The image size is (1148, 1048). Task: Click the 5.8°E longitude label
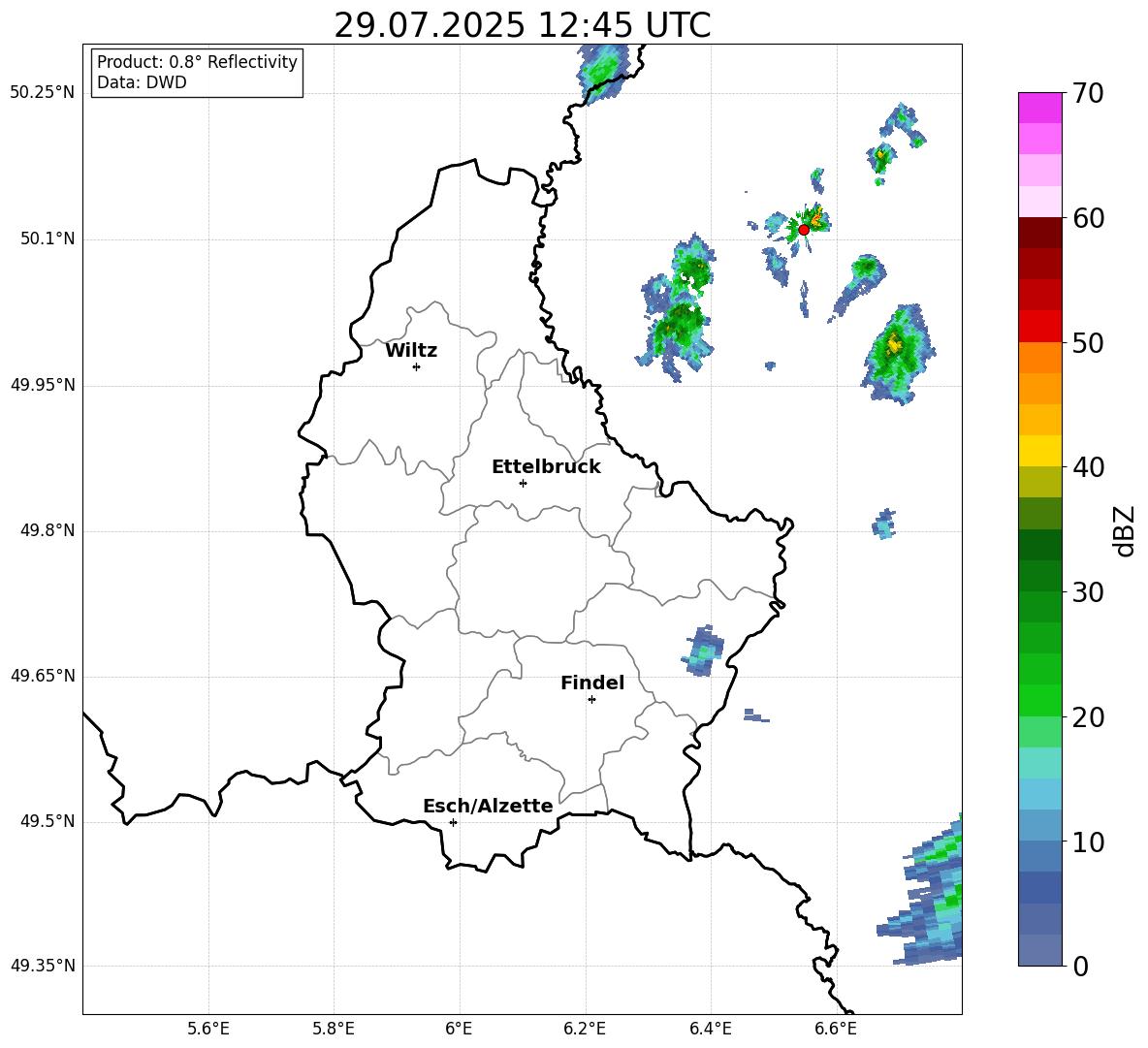coord(334,1029)
